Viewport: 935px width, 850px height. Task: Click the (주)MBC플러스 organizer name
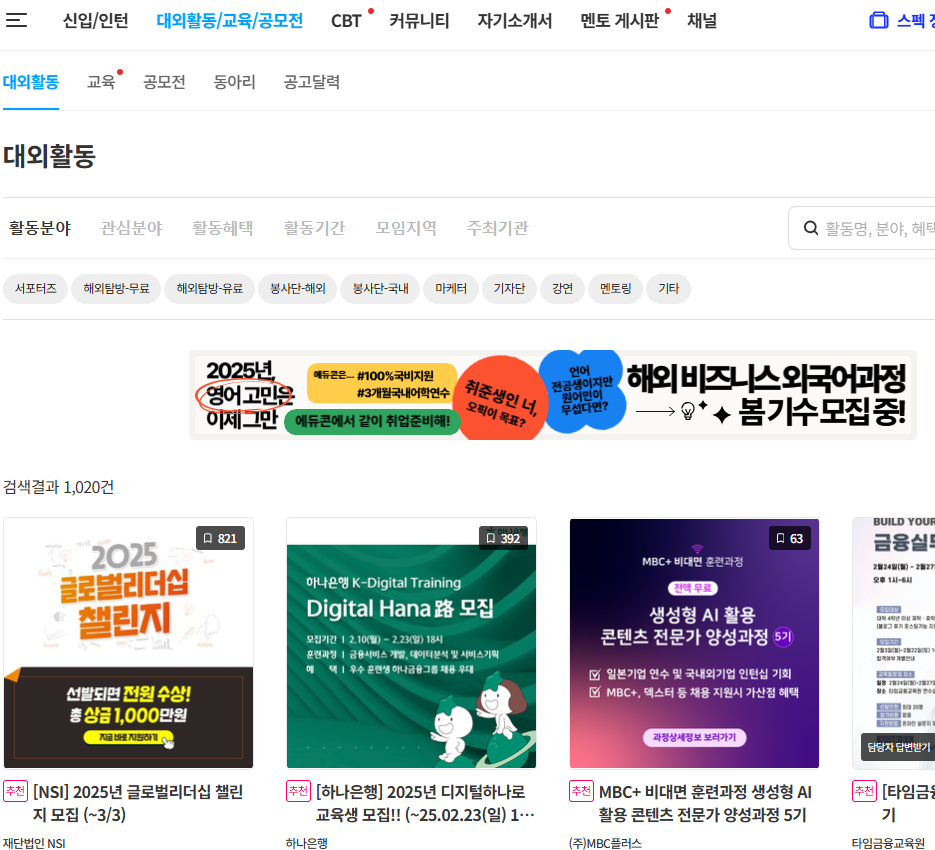(605, 843)
